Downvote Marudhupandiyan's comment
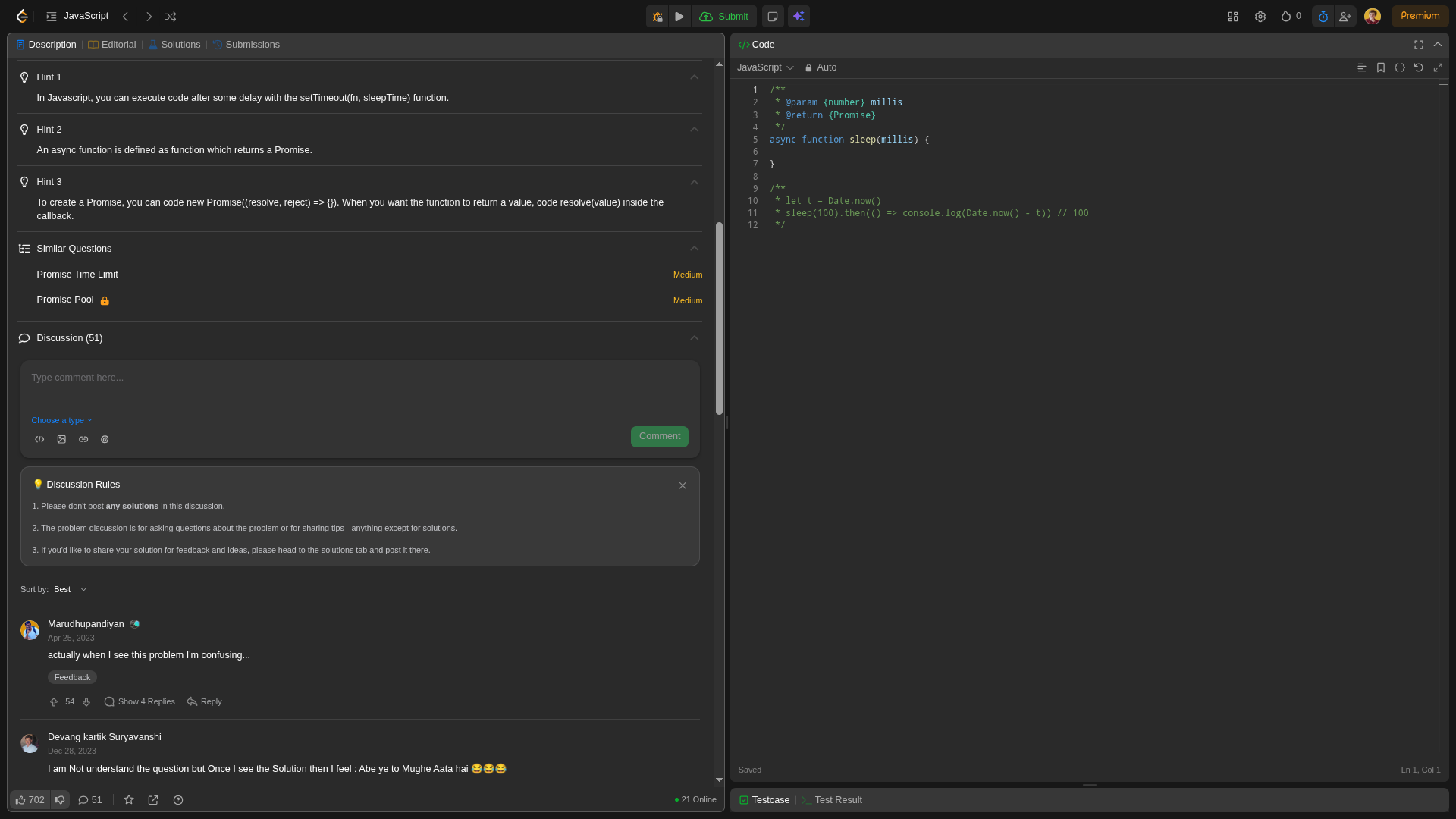Viewport: 1456px width, 819px height. [86, 702]
